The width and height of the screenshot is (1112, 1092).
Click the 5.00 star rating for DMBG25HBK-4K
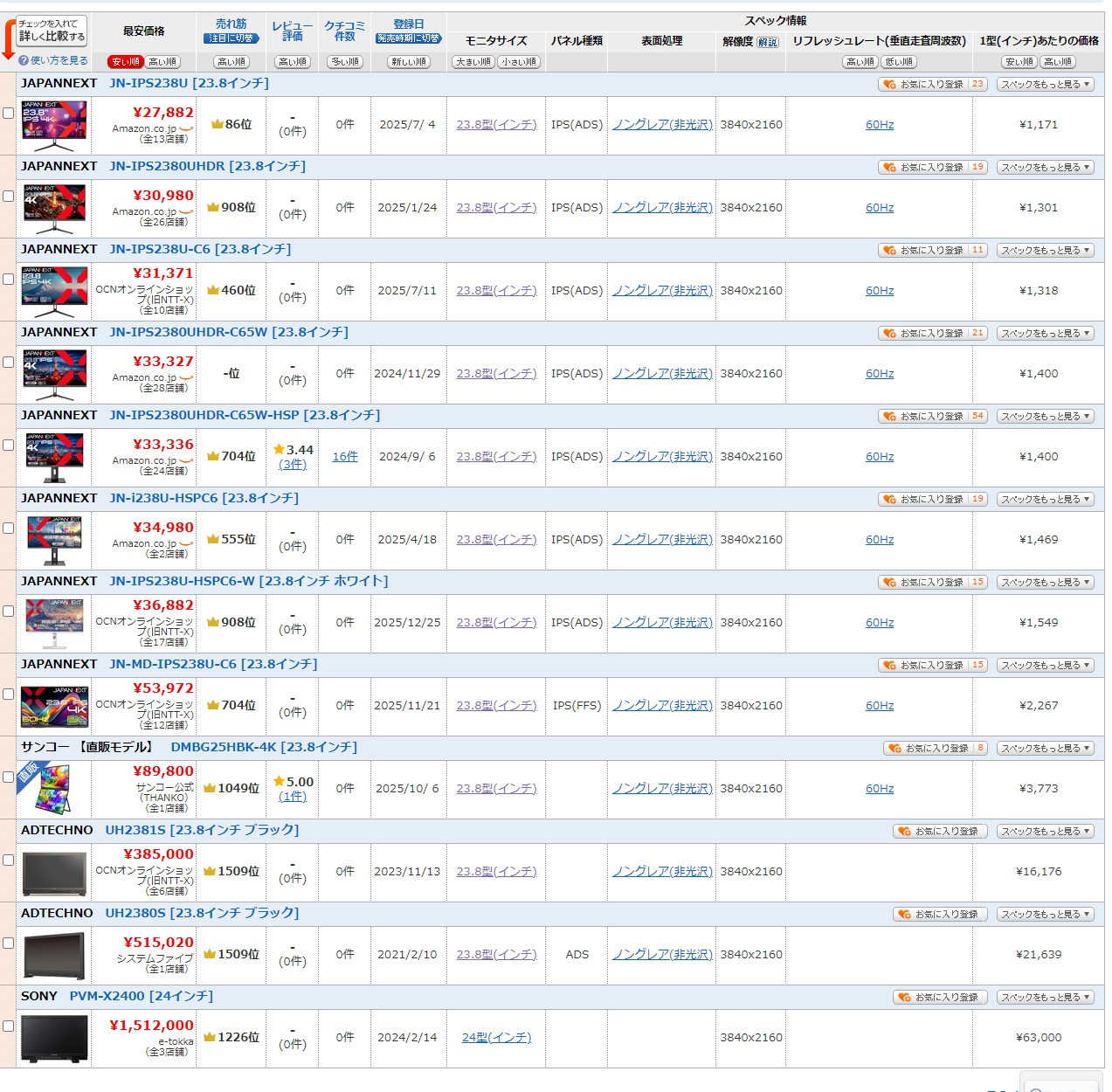click(x=293, y=782)
